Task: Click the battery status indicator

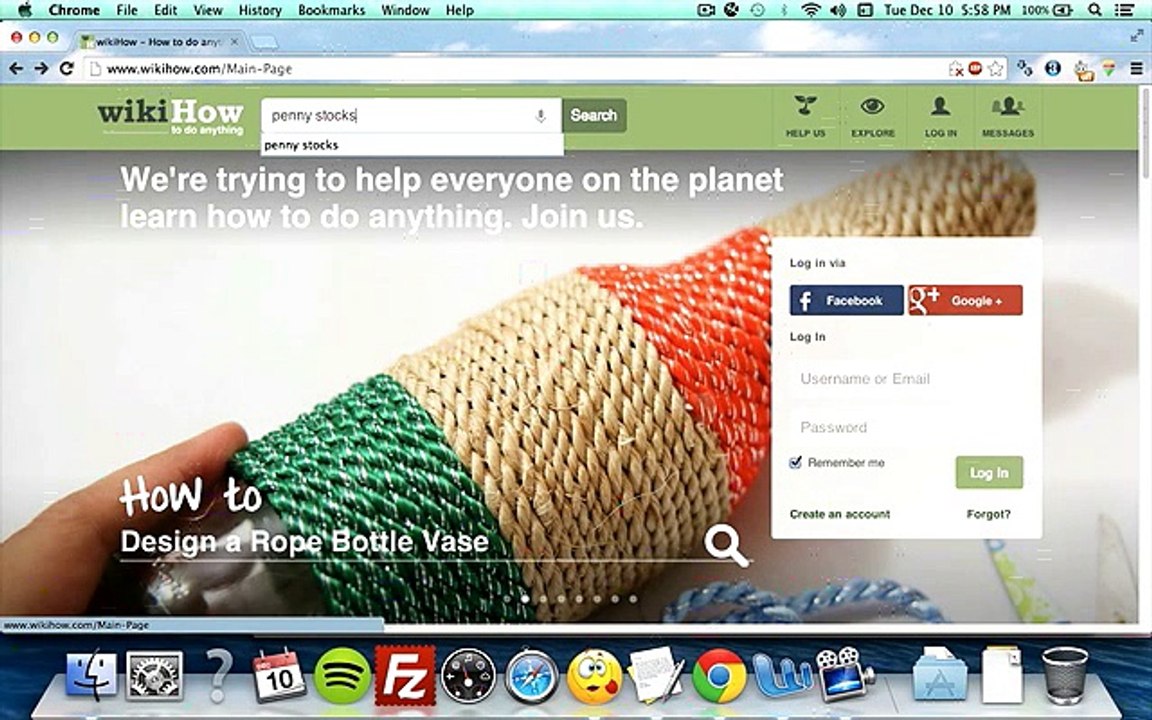Action: click(1048, 10)
